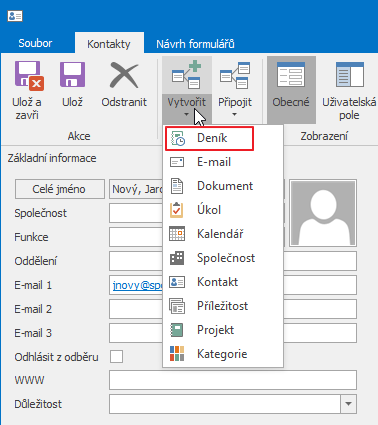Expand the Připojit dropdown arrow
378x425 pixels.
[234, 114]
